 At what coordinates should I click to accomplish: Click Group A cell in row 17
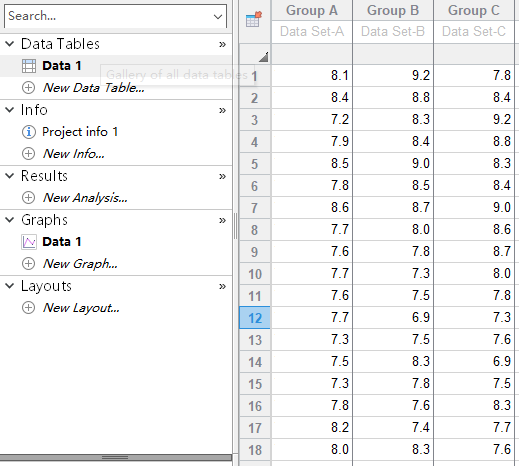tap(312, 428)
